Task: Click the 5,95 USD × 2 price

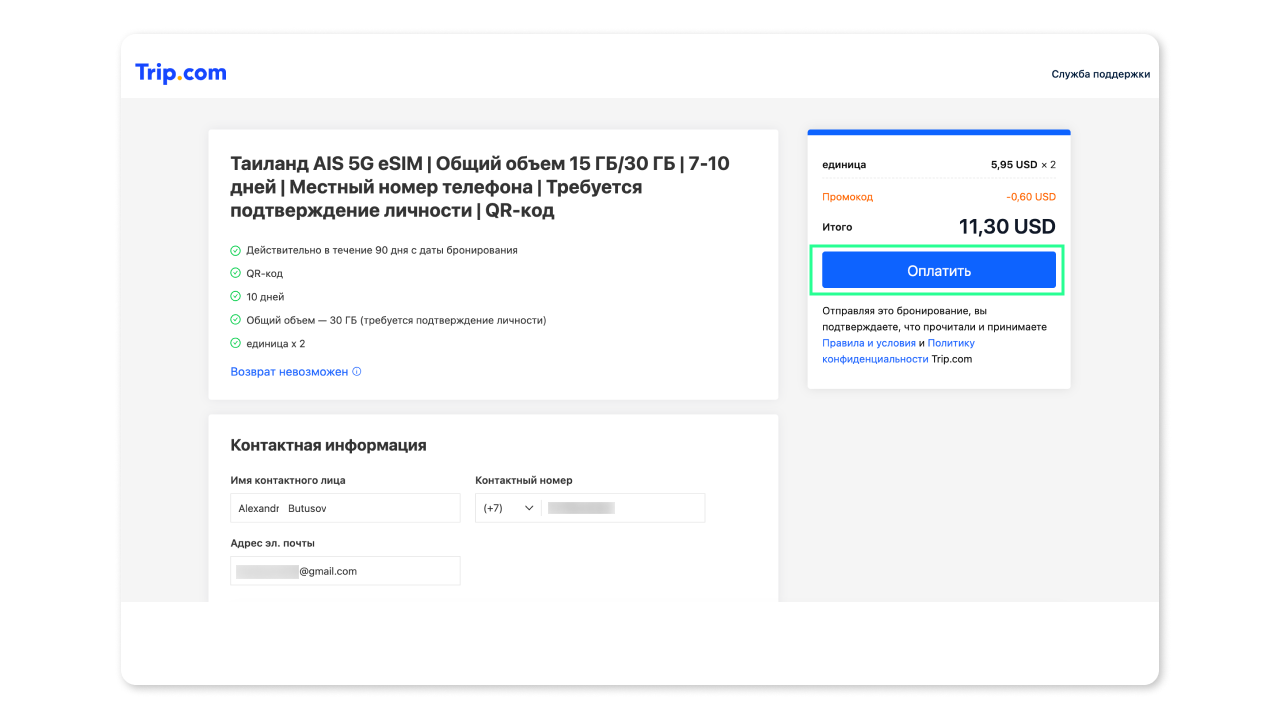Action: (x=1023, y=165)
